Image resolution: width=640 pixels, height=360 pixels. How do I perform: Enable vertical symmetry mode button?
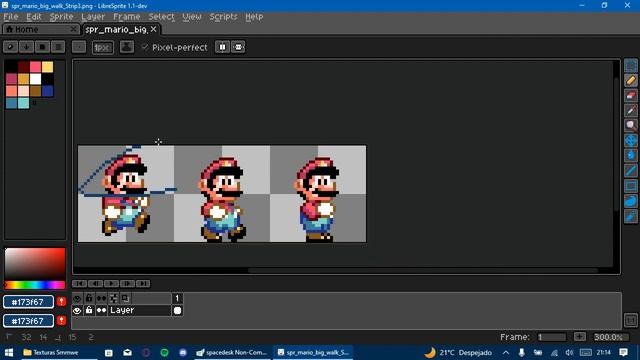point(238,47)
